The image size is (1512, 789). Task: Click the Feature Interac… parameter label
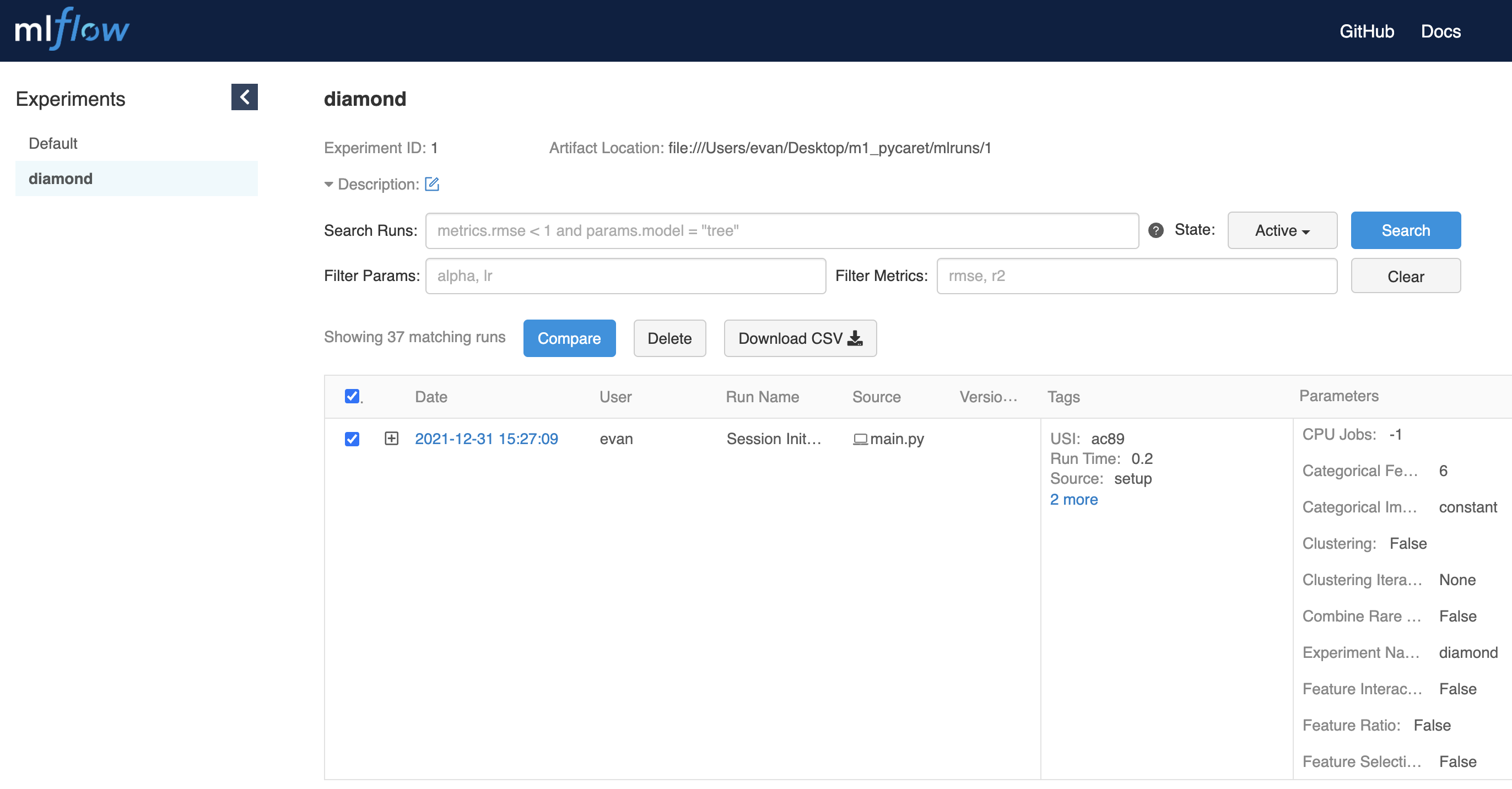tap(1362, 689)
